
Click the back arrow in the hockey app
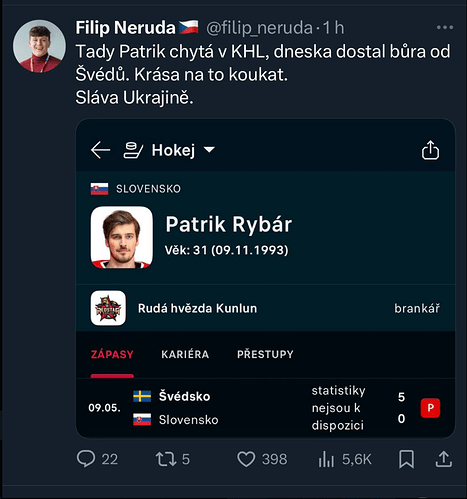point(100,150)
